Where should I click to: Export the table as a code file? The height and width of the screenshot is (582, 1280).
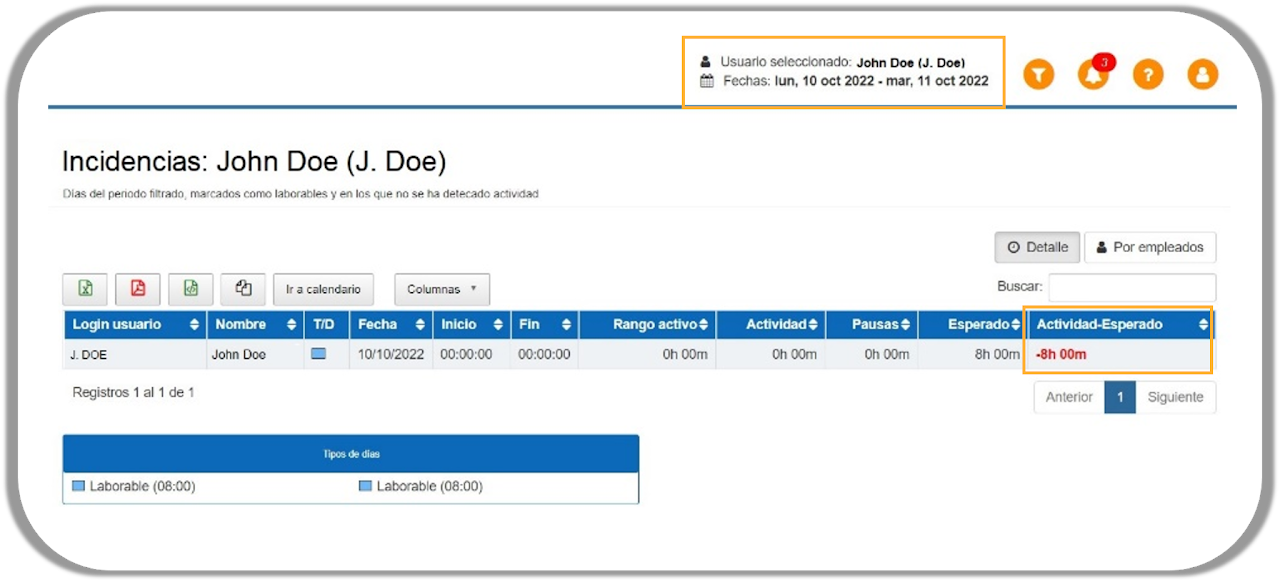pos(191,289)
